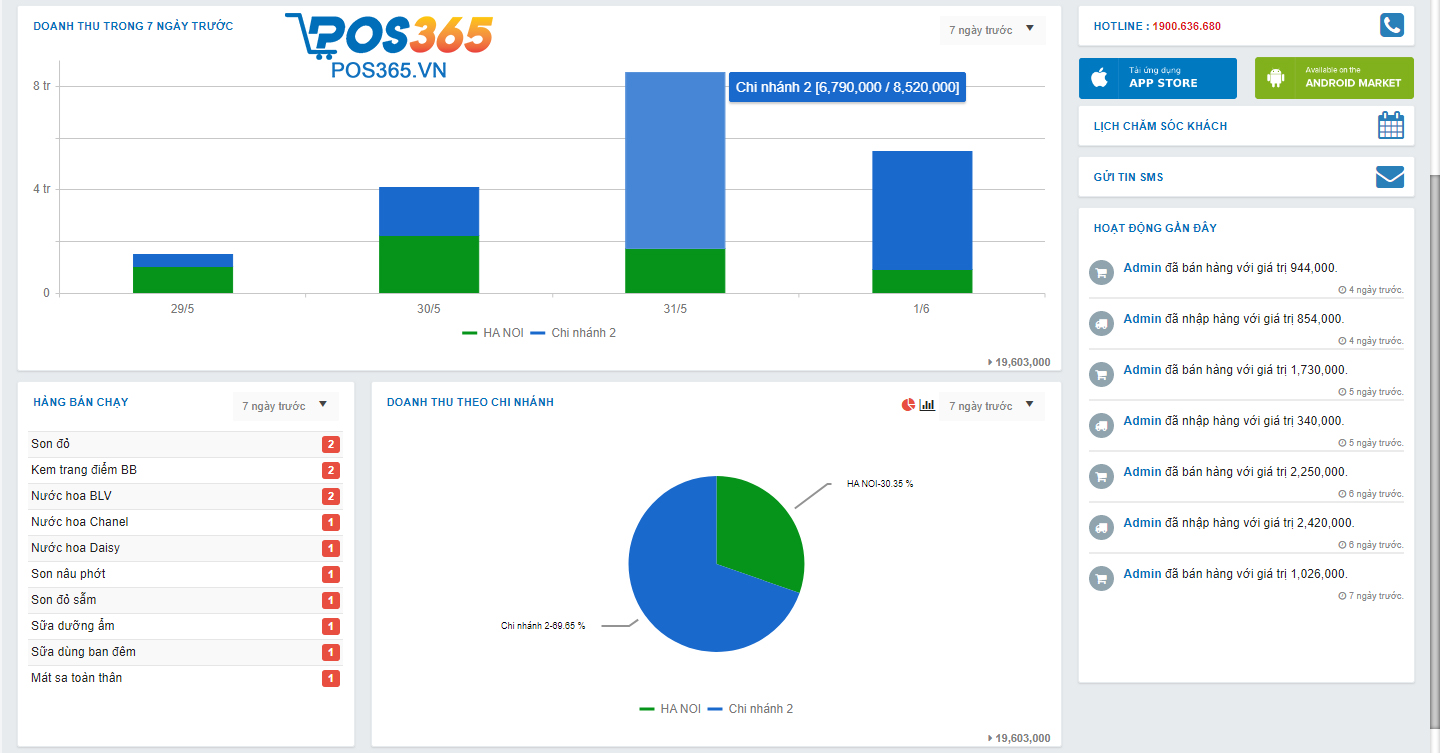
Task: Click Admin link on 1,026,000 sale activity
Action: tap(1142, 573)
